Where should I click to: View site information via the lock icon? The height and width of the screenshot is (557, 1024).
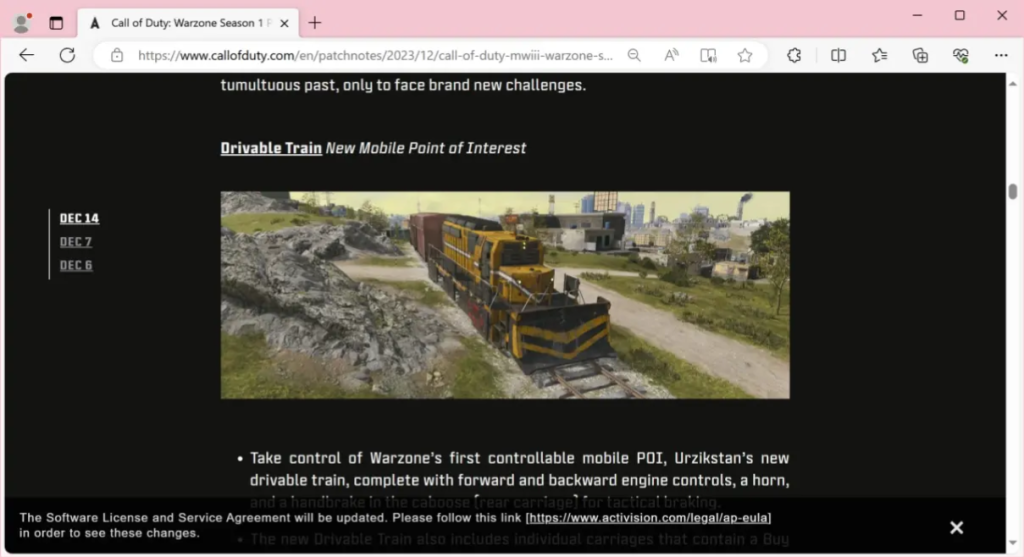pos(117,56)
